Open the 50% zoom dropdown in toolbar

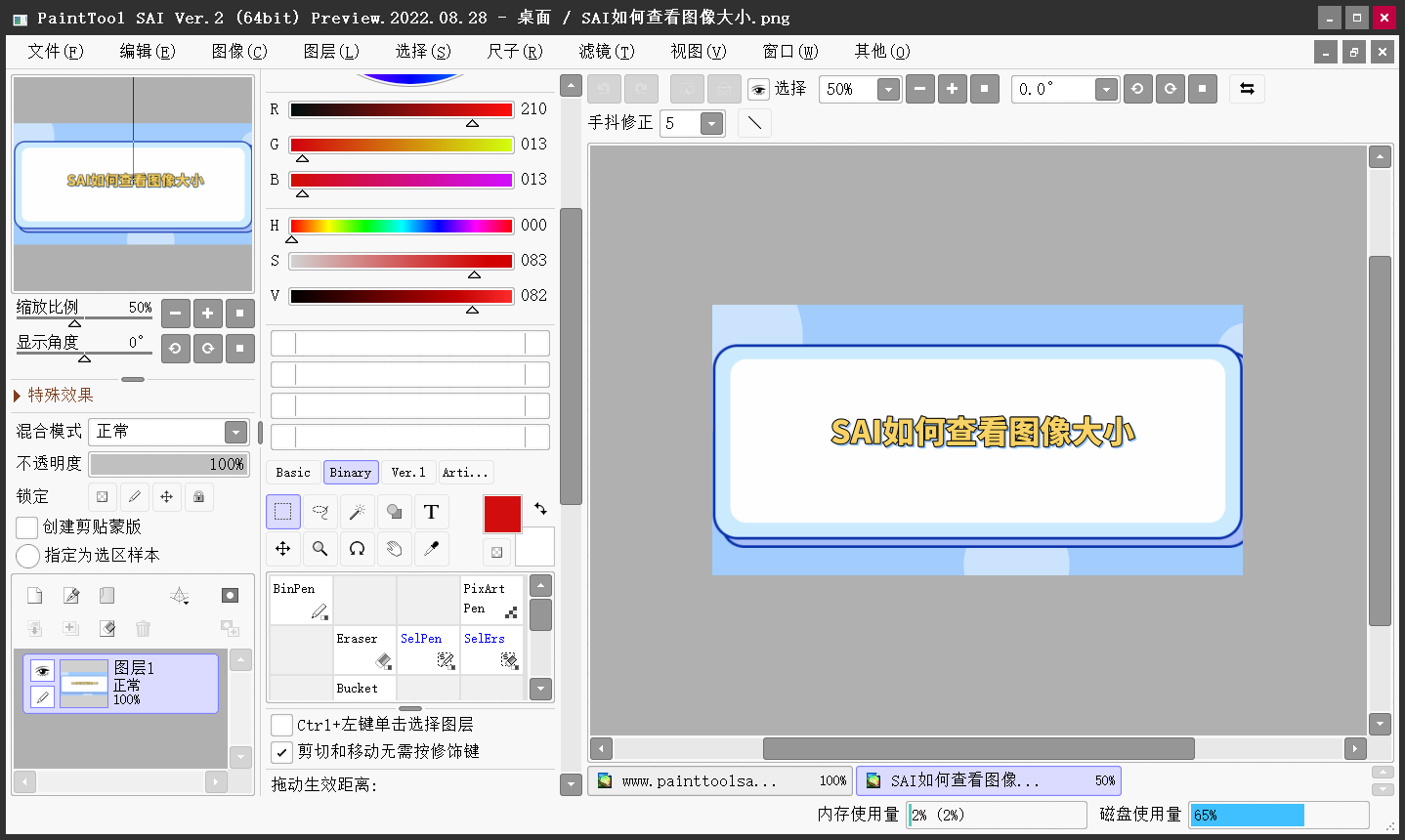click(888, 90)
